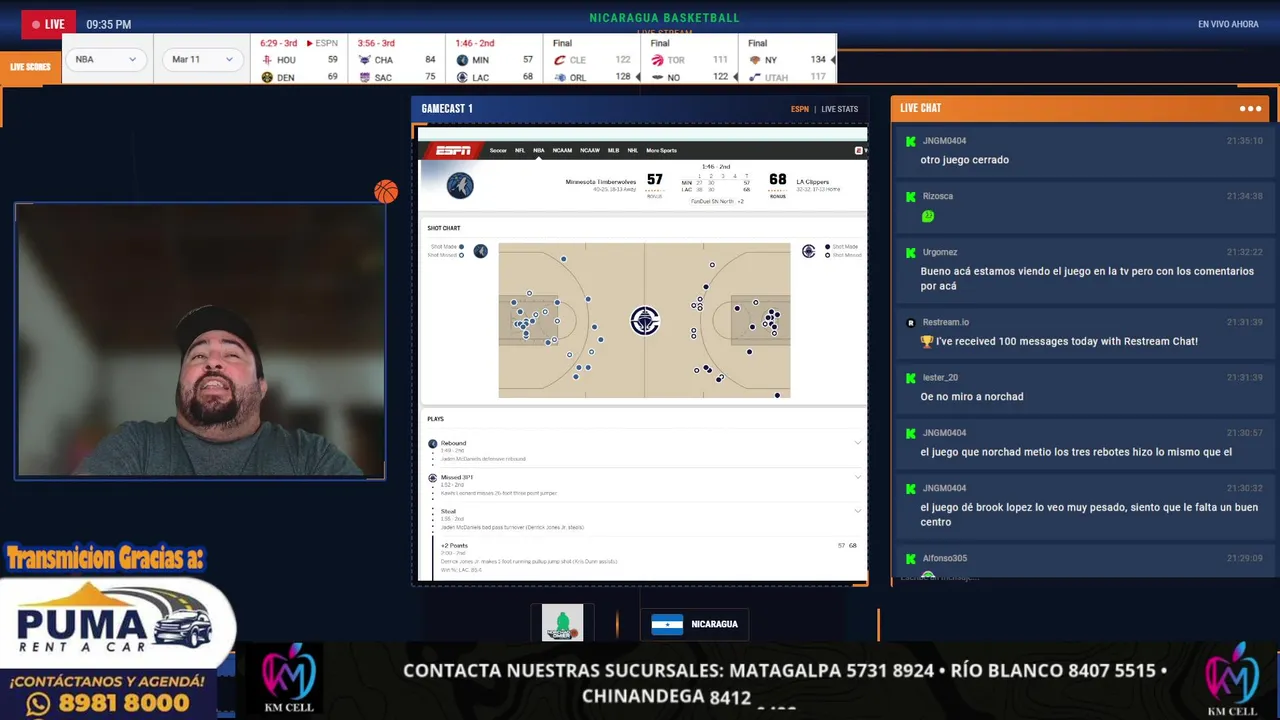Select MLB in the ESPN nav bar
Image resolution: width=1280 pixels, height=720 pixels.
pos(614,150)
